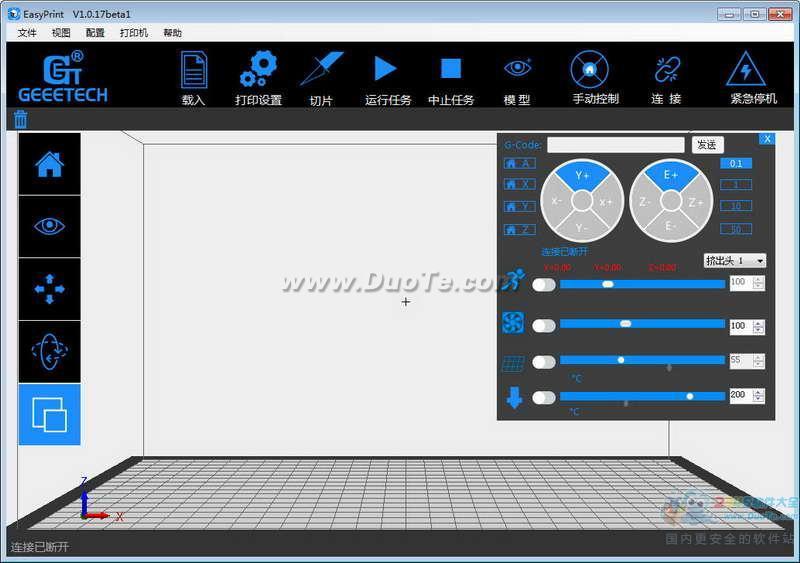The height and width of the screenshot is (563, 800).
Task: Open the 挤出头 1 extruder dropdown
Action: click(x=735, y=261)
